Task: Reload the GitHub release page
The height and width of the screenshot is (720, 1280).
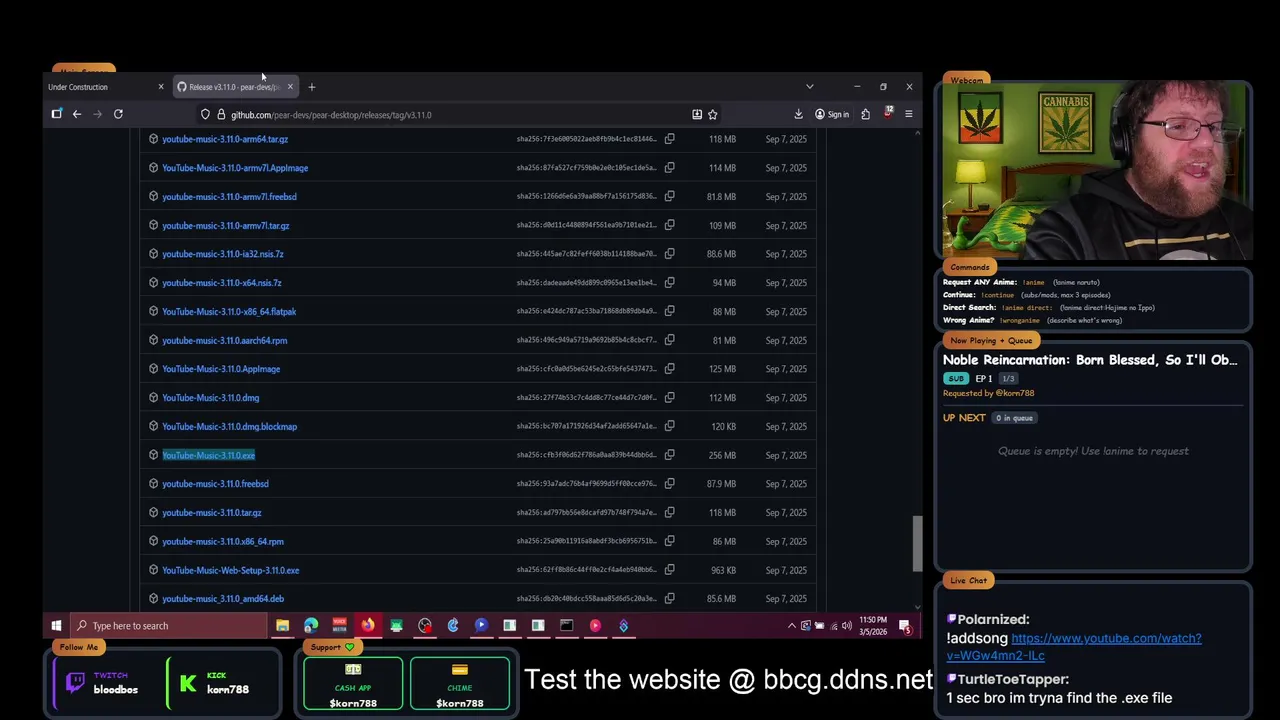Action: (x=118, y=114)
